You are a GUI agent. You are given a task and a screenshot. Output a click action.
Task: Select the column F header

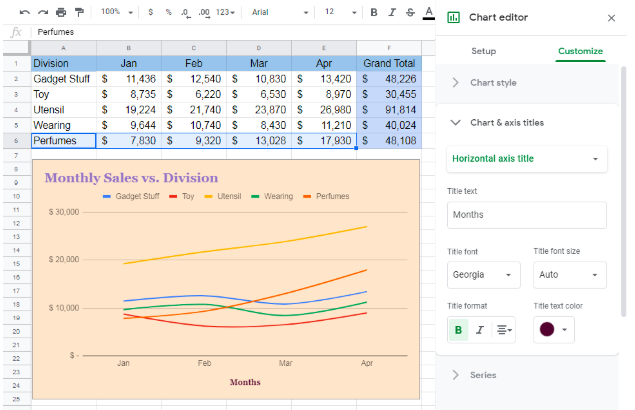click(x=389, y=48)
